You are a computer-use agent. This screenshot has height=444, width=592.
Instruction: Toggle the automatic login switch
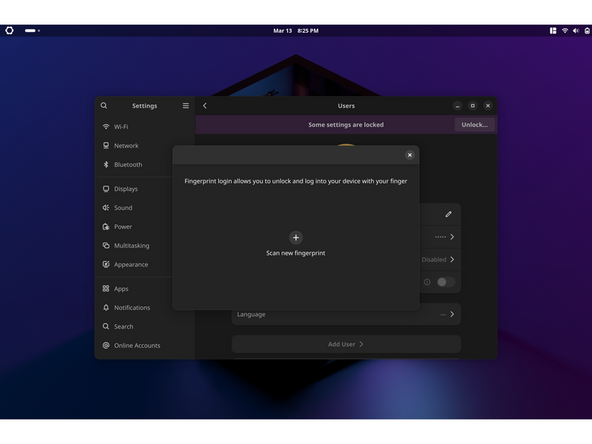tap(446, 282)
